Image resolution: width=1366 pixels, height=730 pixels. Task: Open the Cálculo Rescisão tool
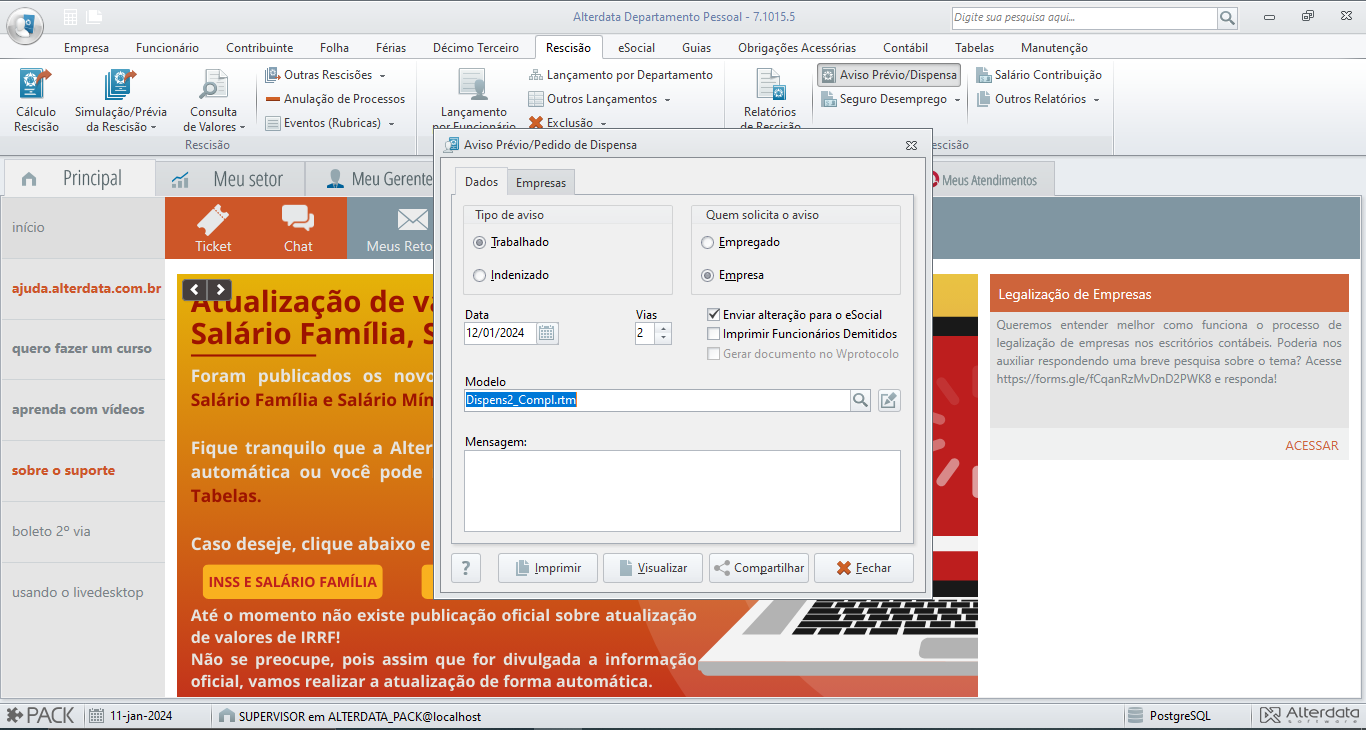[x=37, y=100]
